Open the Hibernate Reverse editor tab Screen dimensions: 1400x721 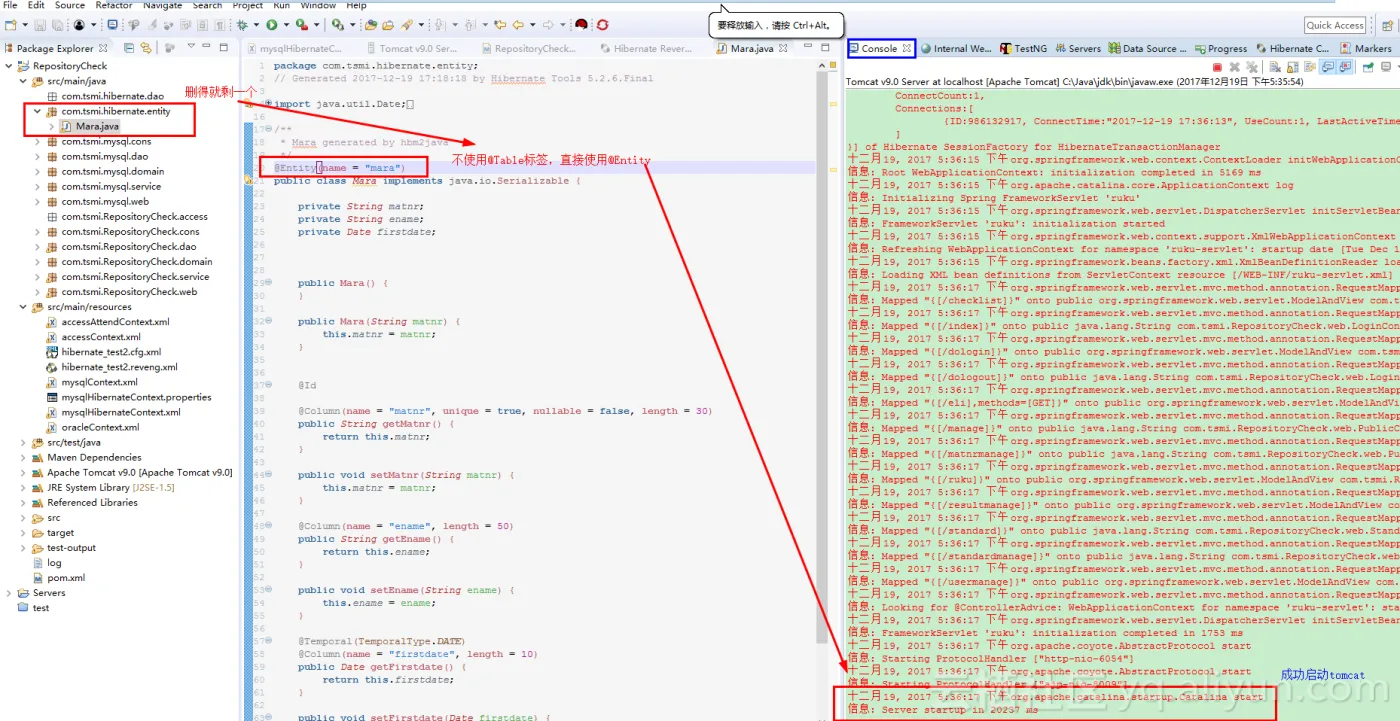click(x=645, y=48)
